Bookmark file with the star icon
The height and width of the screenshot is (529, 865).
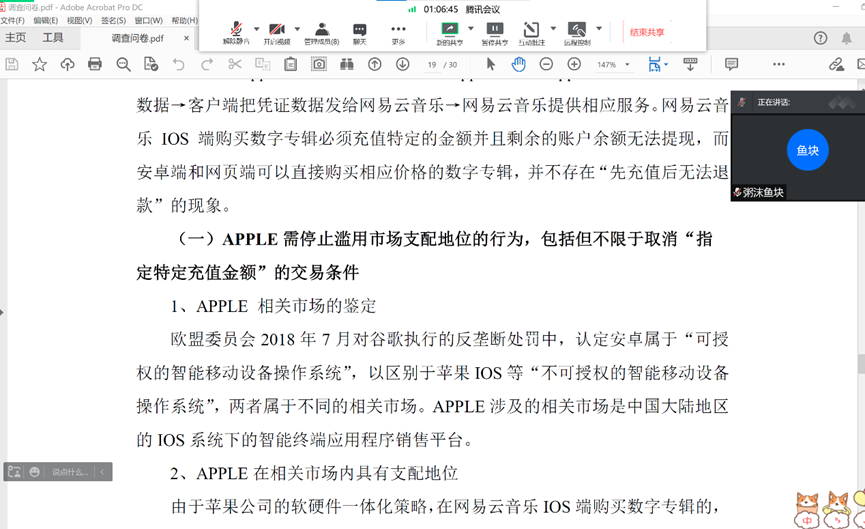coord(39,65)
